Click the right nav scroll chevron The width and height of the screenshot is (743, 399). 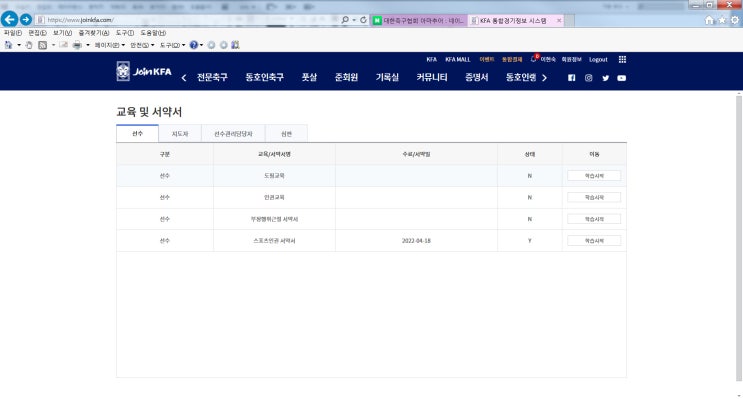tap(544, 78)
